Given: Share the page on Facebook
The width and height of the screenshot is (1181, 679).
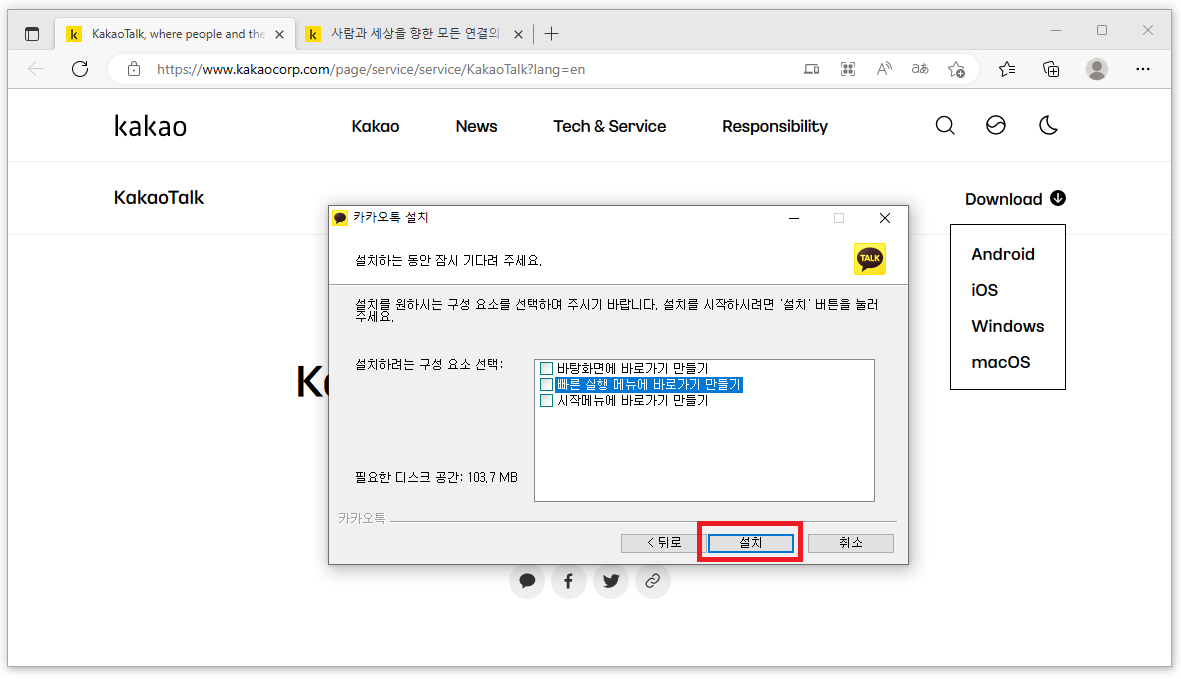Looking at the screenshot, I should [569, 581].
